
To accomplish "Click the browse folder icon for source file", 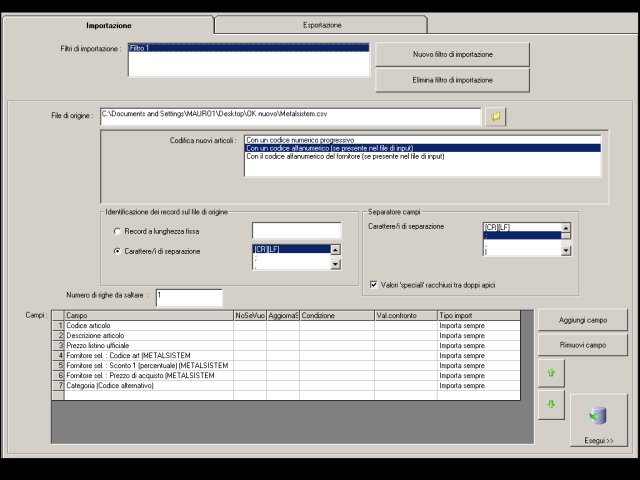I will (495, 117).
